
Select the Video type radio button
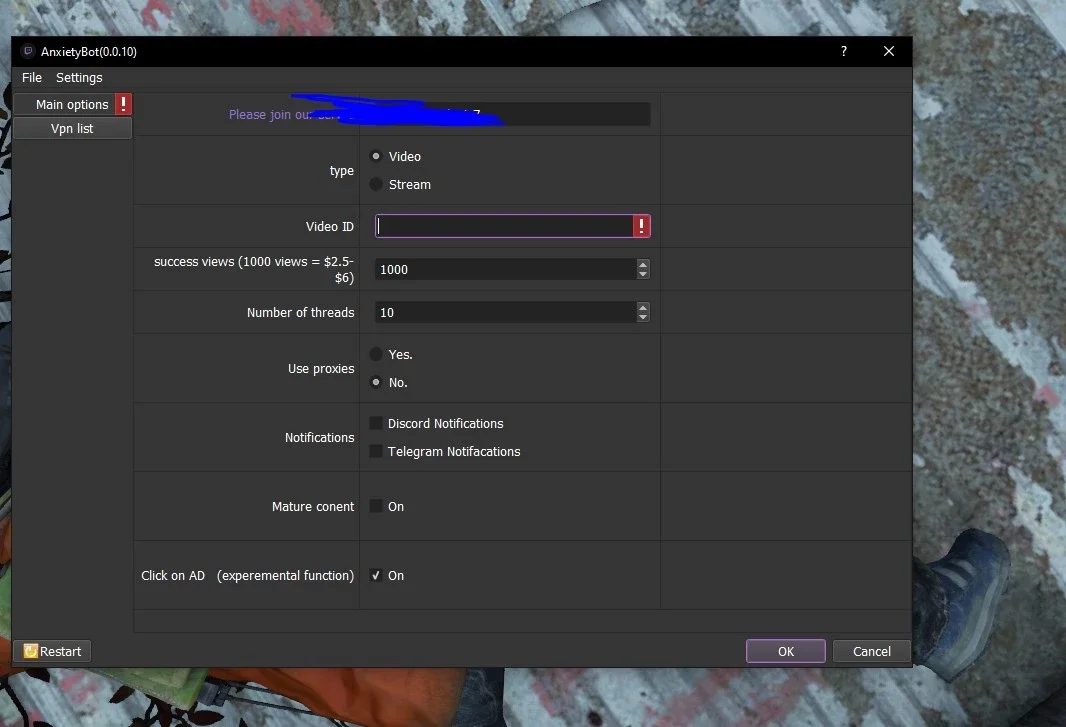pos(376,156)
